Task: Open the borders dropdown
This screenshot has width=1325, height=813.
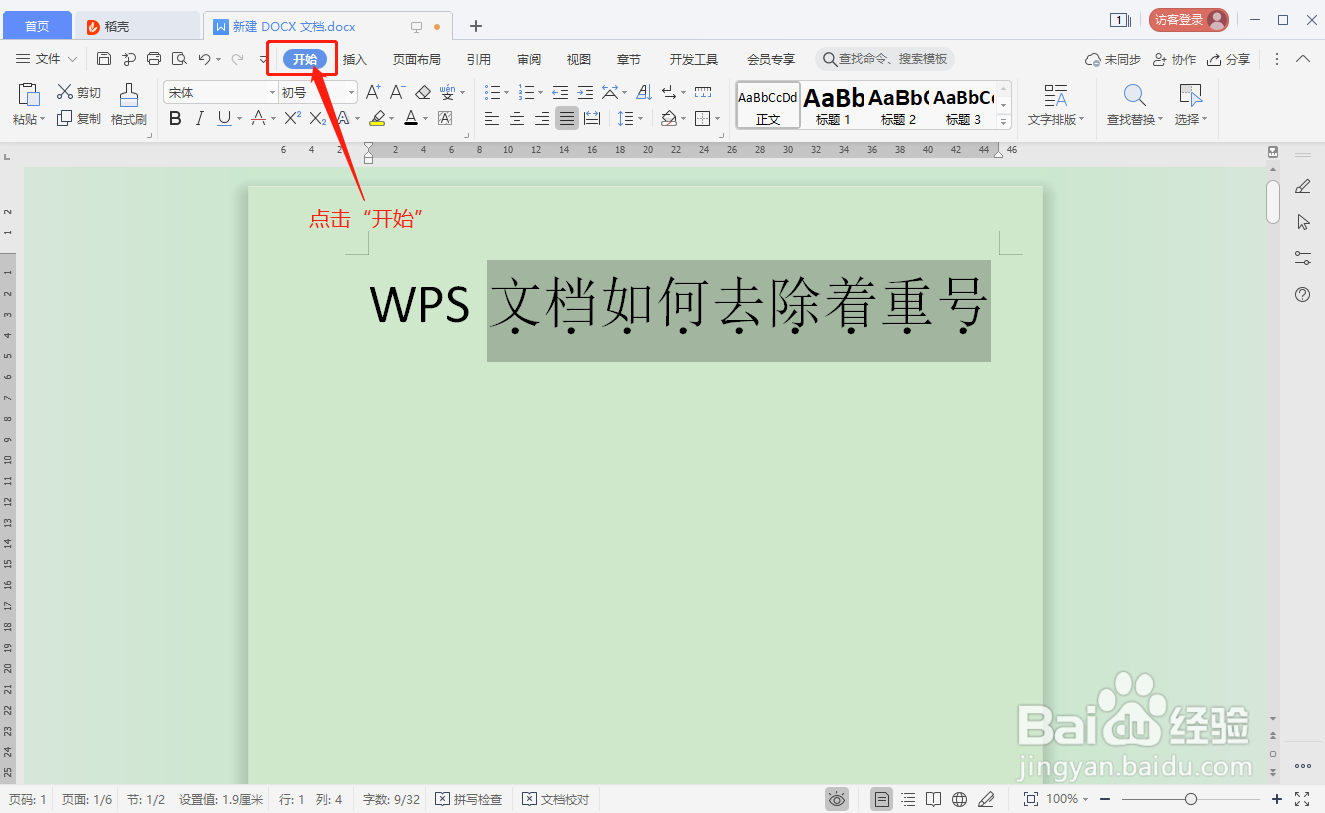Action: (717, 119)
